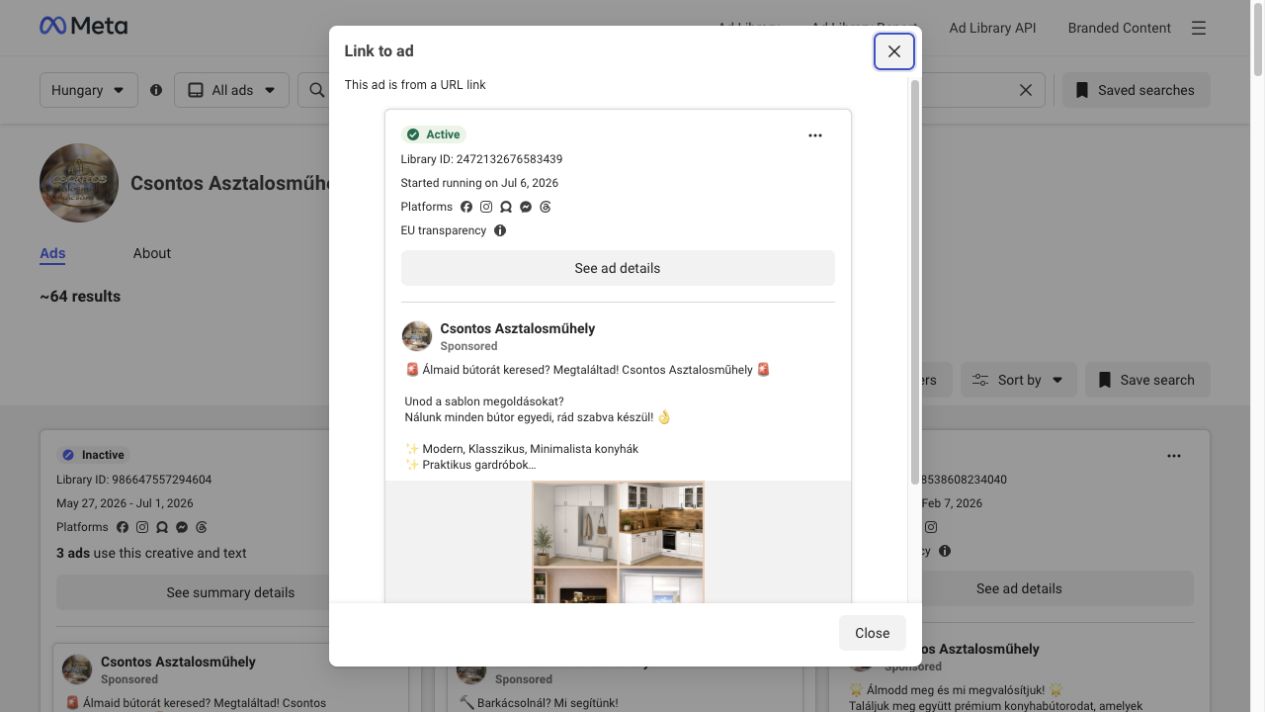The width and height of the screenshot is (1265, 712).
Task: Open three-dot menu in ad modal
Action: 815,135
